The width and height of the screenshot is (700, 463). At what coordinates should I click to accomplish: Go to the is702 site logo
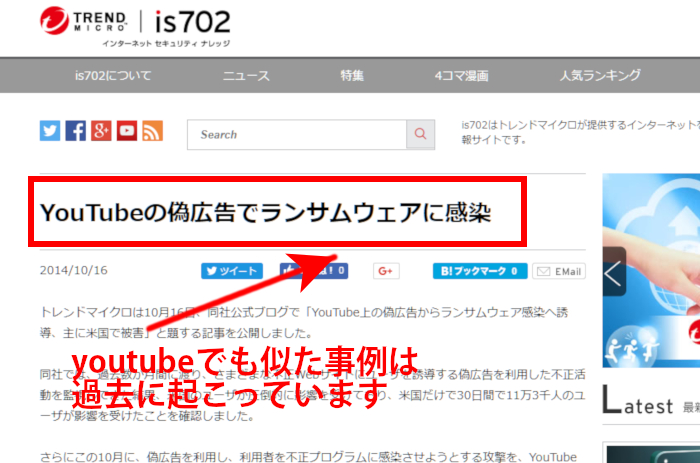coord(192,22)
